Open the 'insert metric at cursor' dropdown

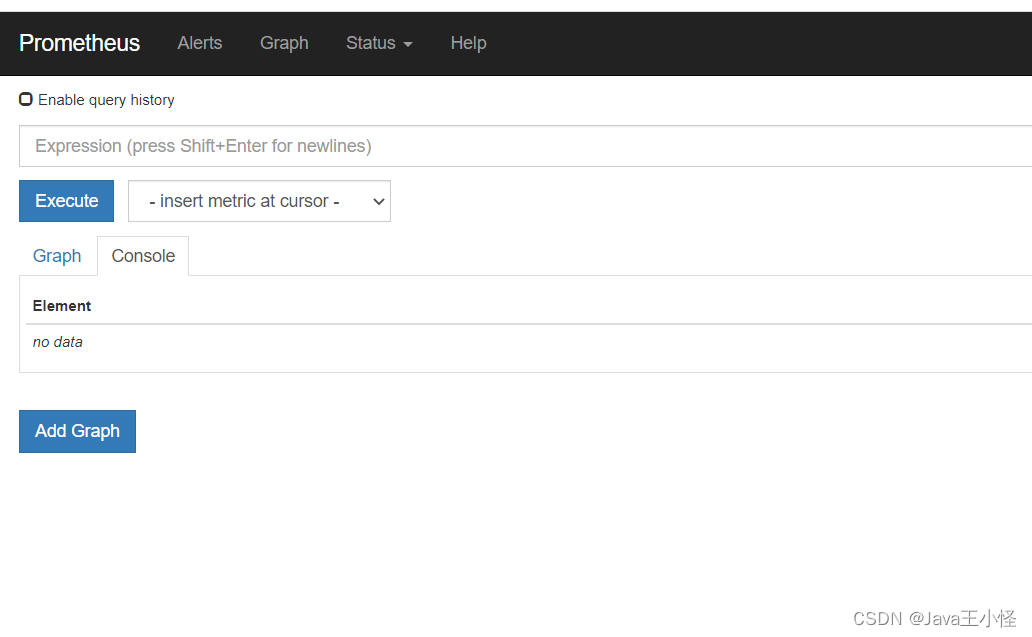tap(258, 200)
